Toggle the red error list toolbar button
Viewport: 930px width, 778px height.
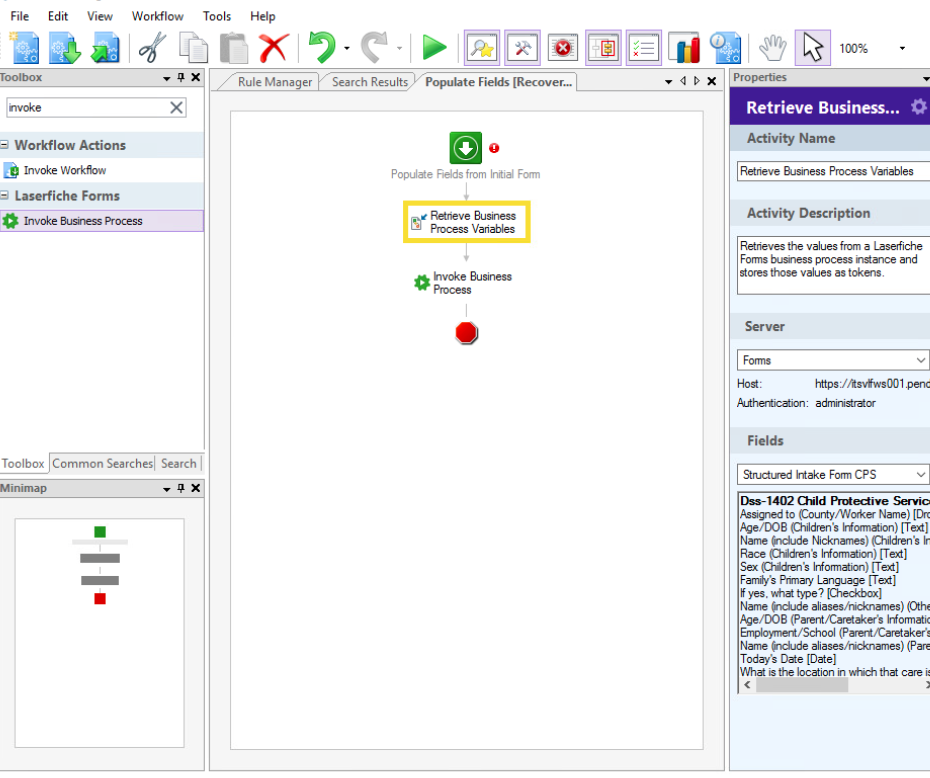(x=563, y=47)
